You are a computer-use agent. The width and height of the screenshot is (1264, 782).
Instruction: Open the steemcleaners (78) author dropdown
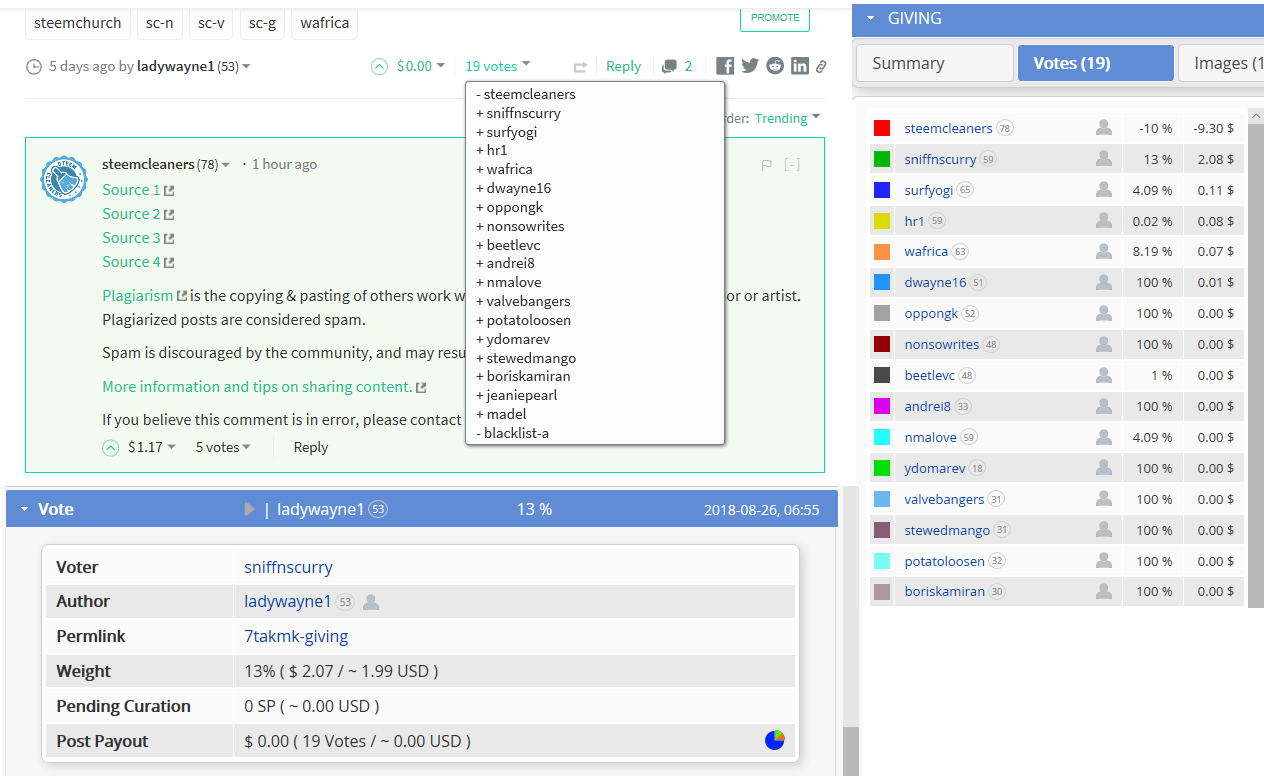tap(167, 164)
